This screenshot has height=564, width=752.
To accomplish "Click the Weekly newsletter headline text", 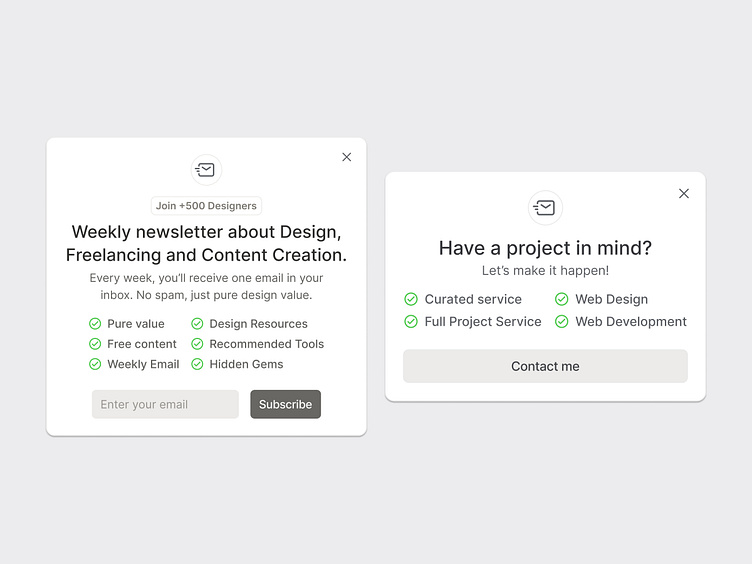I will click(206, 243).
